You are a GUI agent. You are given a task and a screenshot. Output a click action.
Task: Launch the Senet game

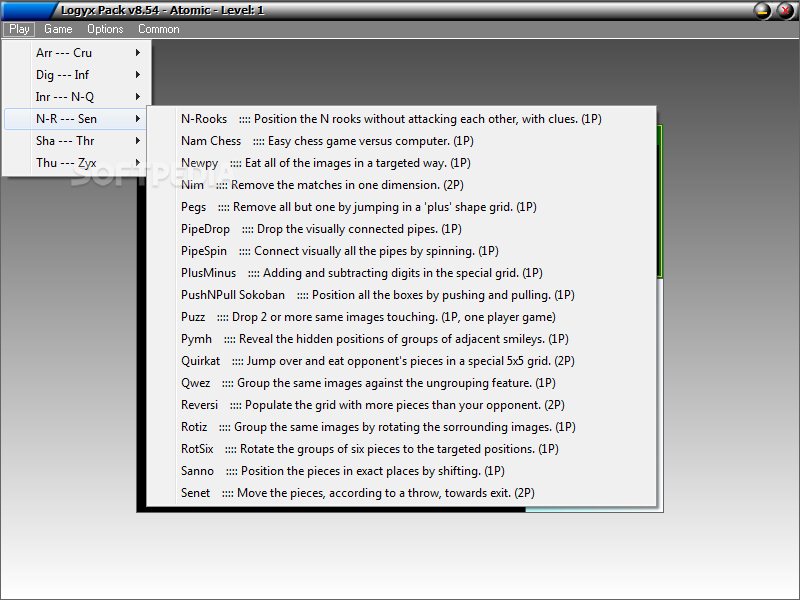[x=401, y=492]
